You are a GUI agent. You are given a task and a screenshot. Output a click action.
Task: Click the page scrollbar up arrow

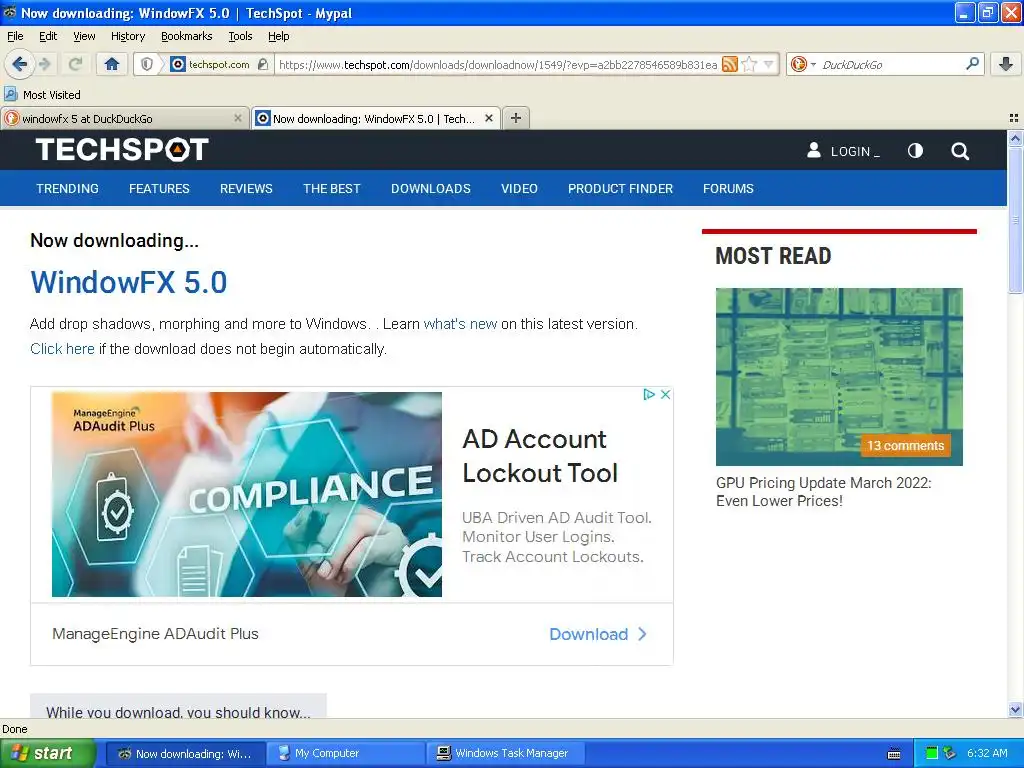pyautogui.click(x=1015, y=138)
